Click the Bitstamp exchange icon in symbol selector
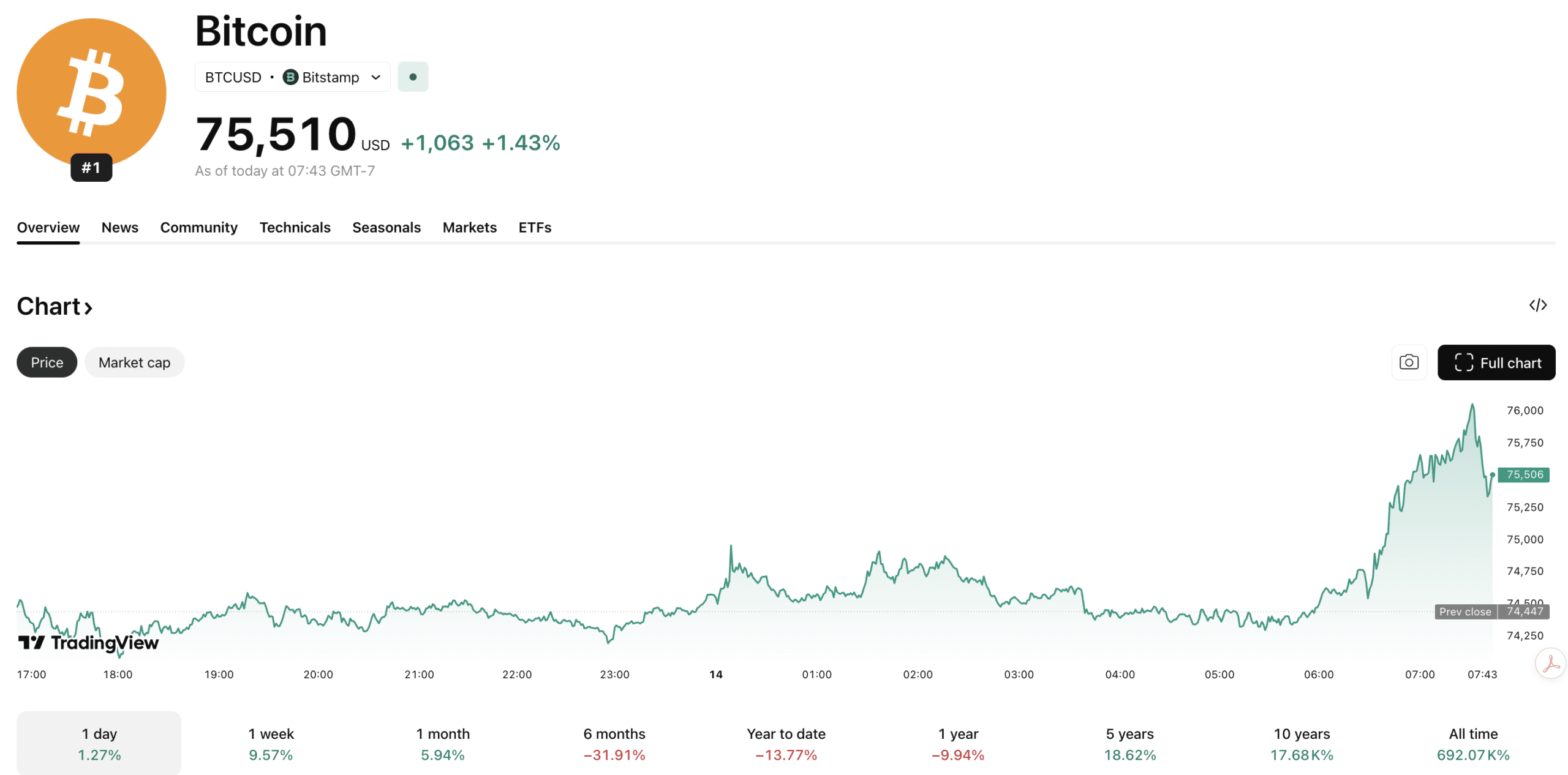Screen dimensions: 1568x775 coord(292,77)
